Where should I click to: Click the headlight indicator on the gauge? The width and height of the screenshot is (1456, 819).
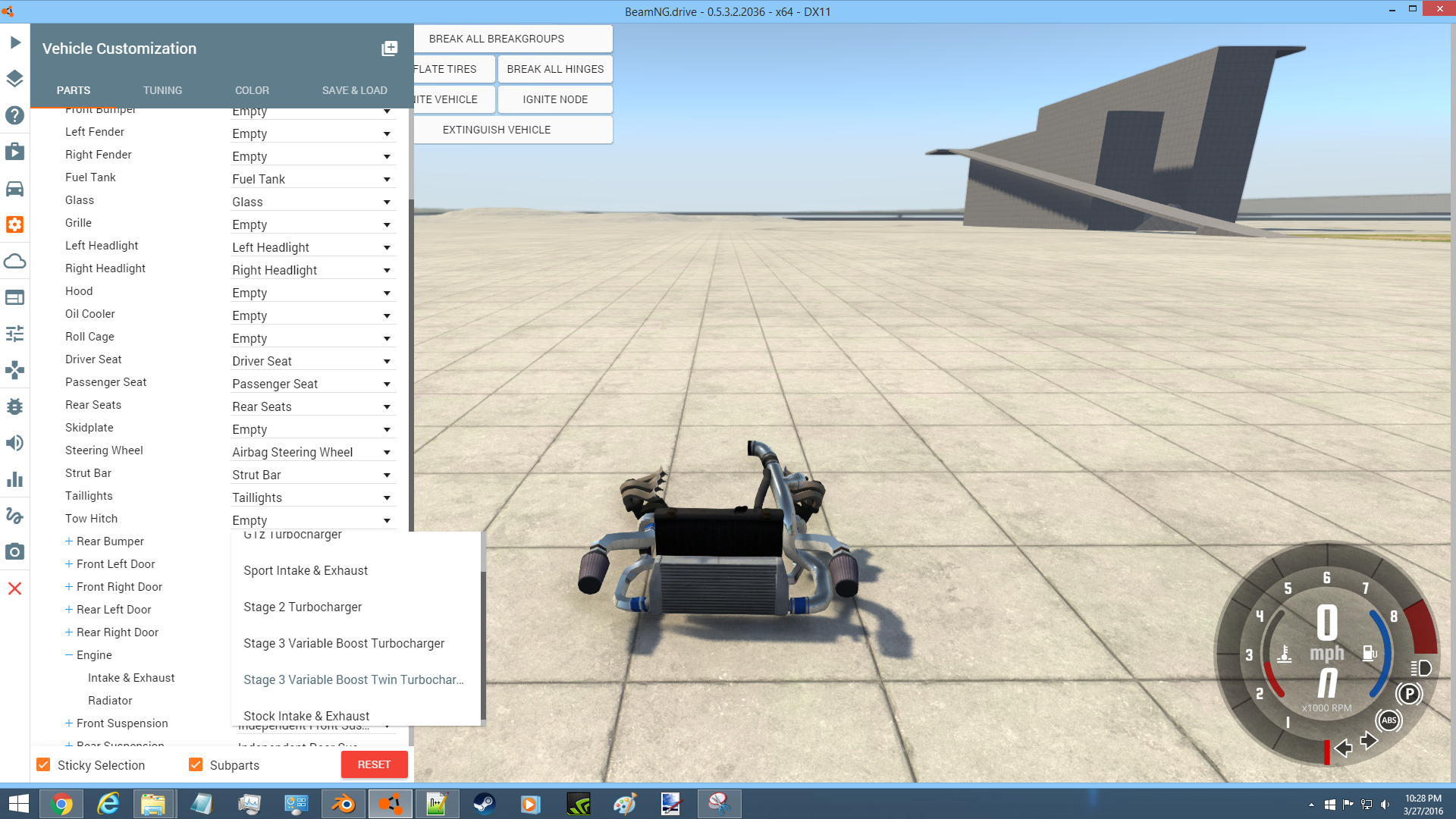1421,668
